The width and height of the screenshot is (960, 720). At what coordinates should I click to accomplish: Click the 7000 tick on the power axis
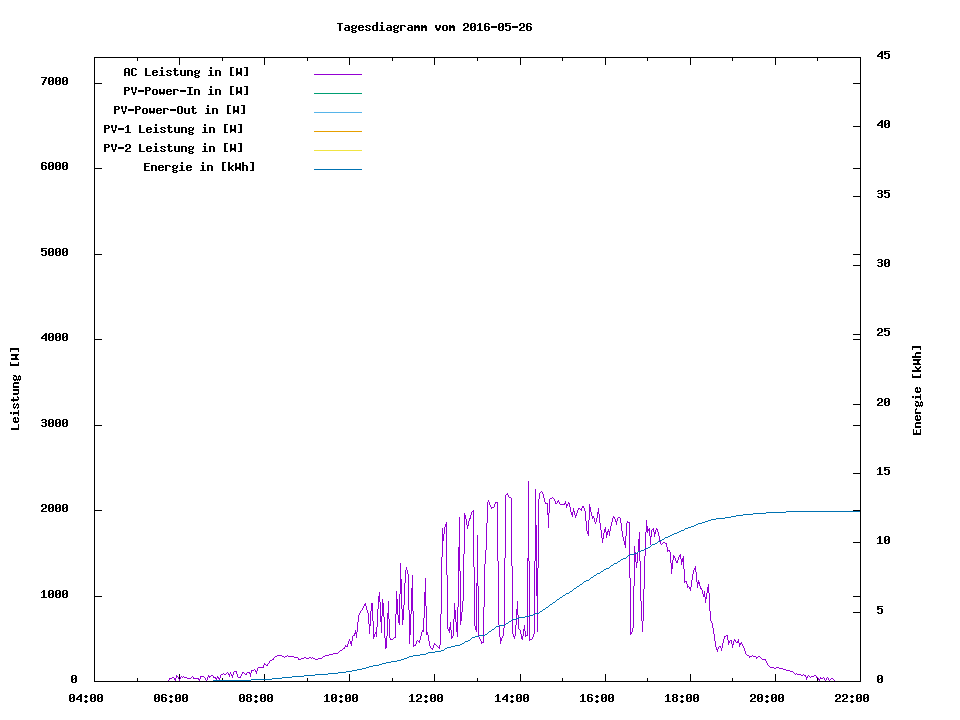tap(54, 81)
